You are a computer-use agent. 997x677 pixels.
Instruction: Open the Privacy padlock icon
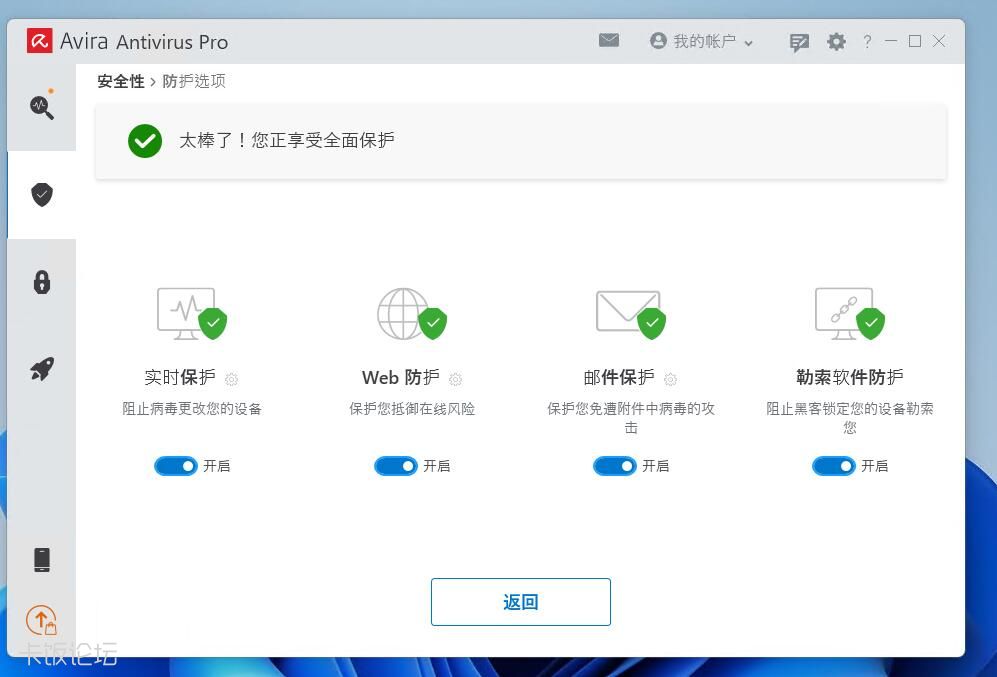pyautogui.click(x=41, y=282)
